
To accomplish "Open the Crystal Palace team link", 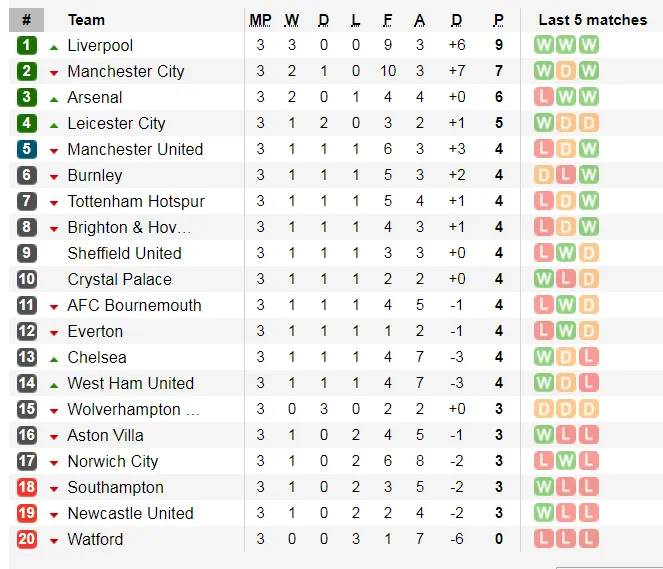I will click(119, 279).
